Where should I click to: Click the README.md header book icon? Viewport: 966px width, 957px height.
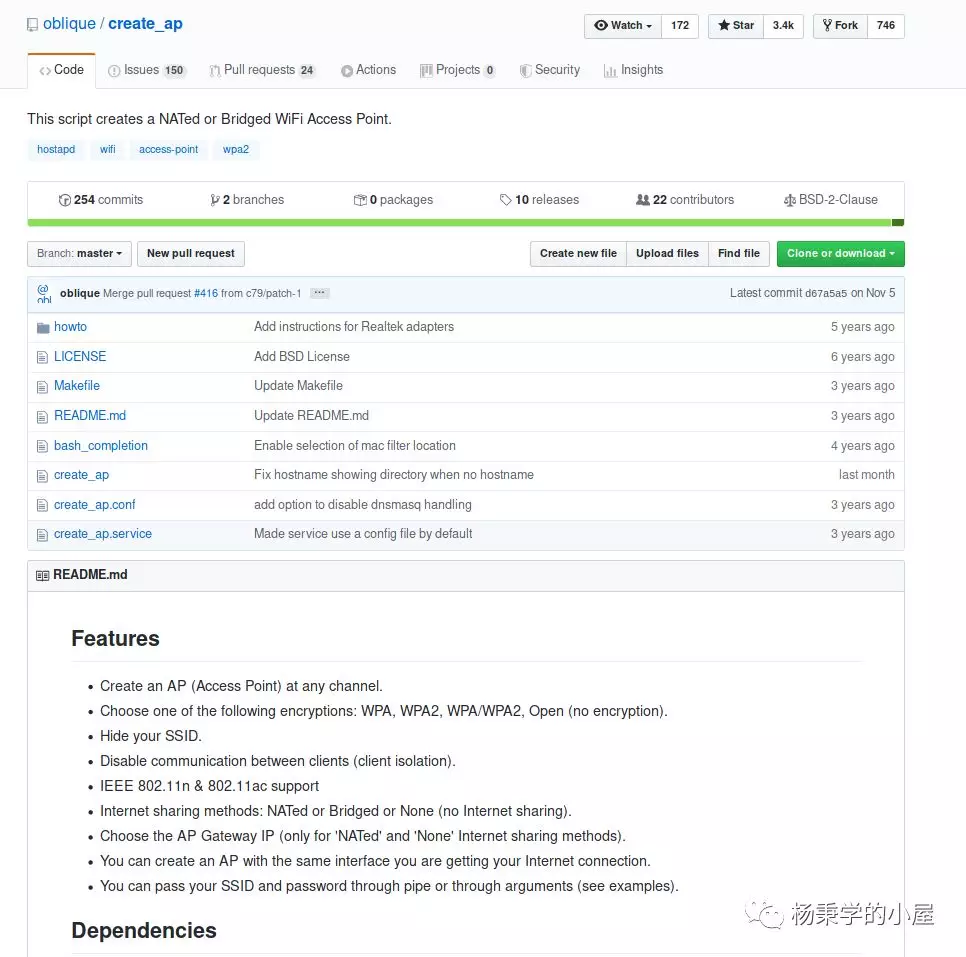(x=43, y=576)
